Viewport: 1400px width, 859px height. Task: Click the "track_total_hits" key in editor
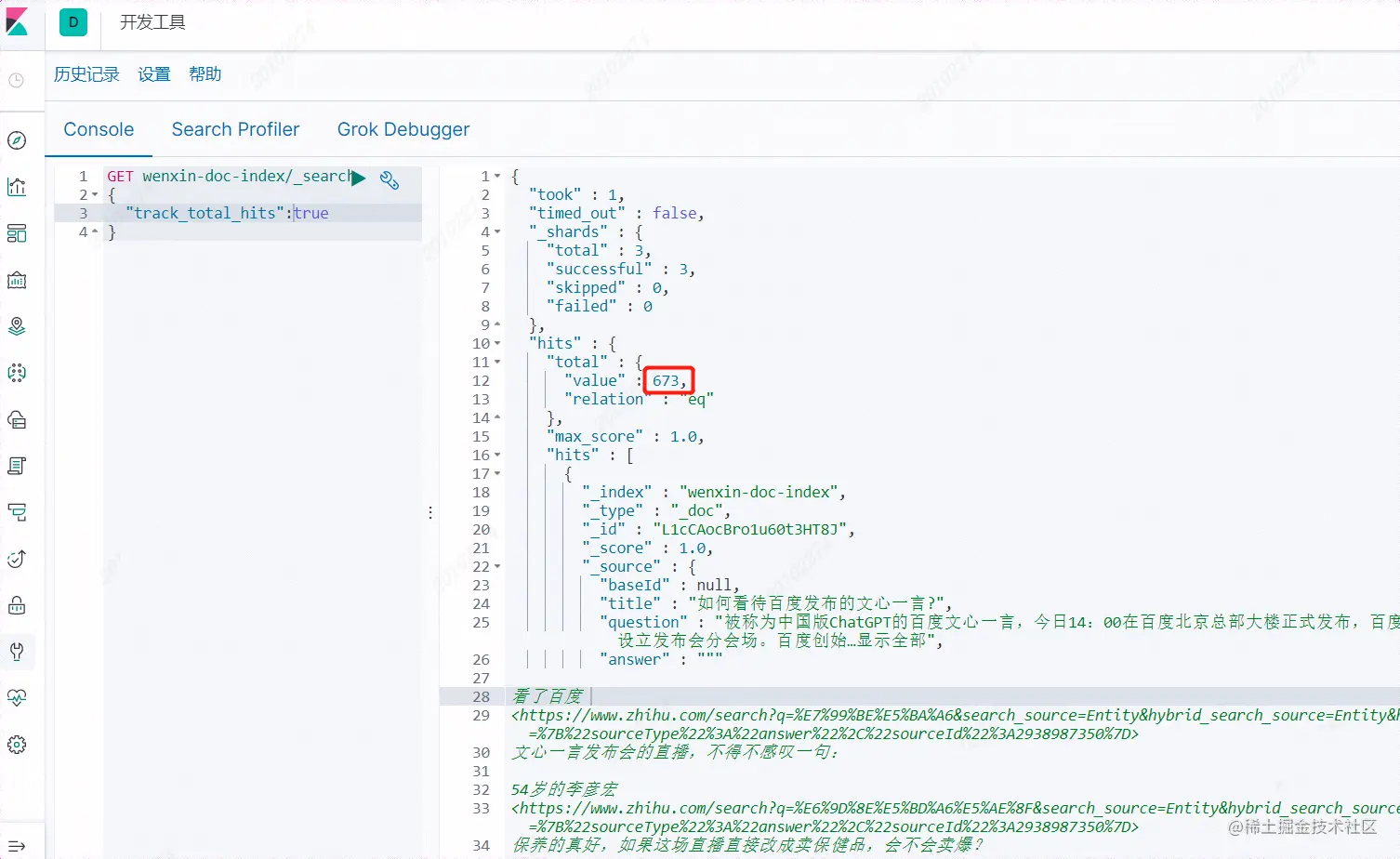pos(205,213)
